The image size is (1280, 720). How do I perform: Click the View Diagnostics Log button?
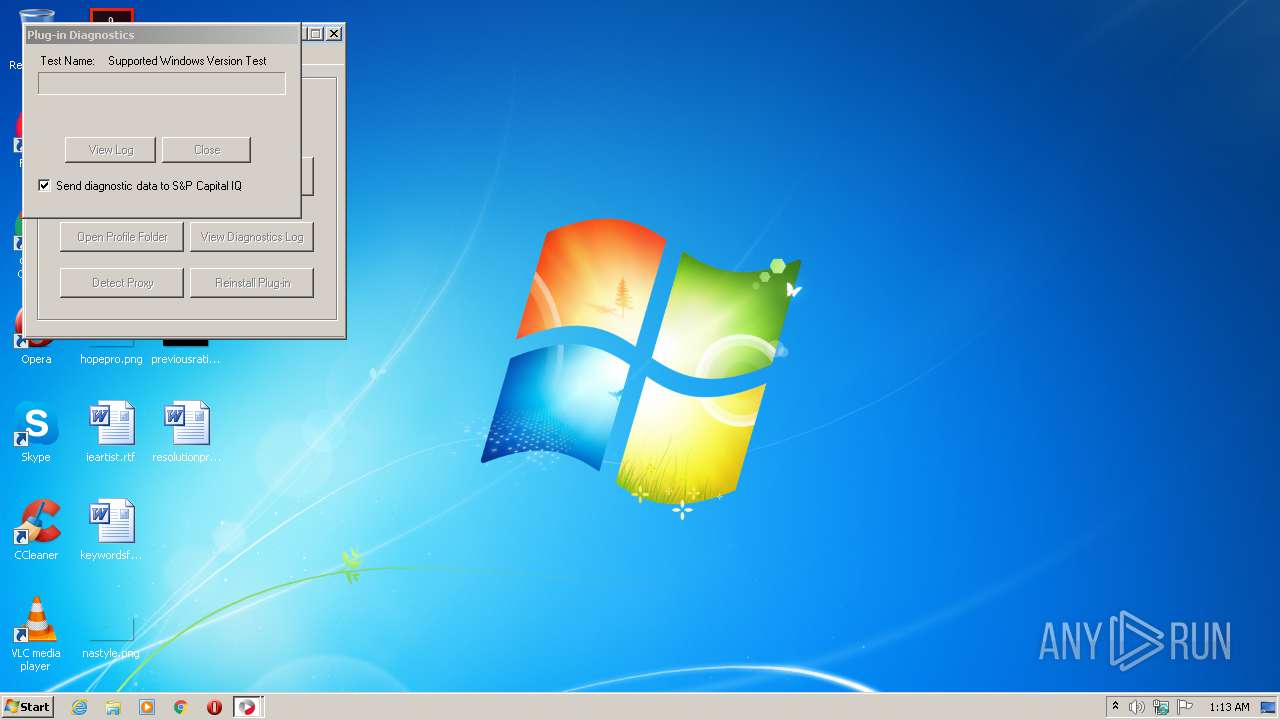(x=252, y=237)
